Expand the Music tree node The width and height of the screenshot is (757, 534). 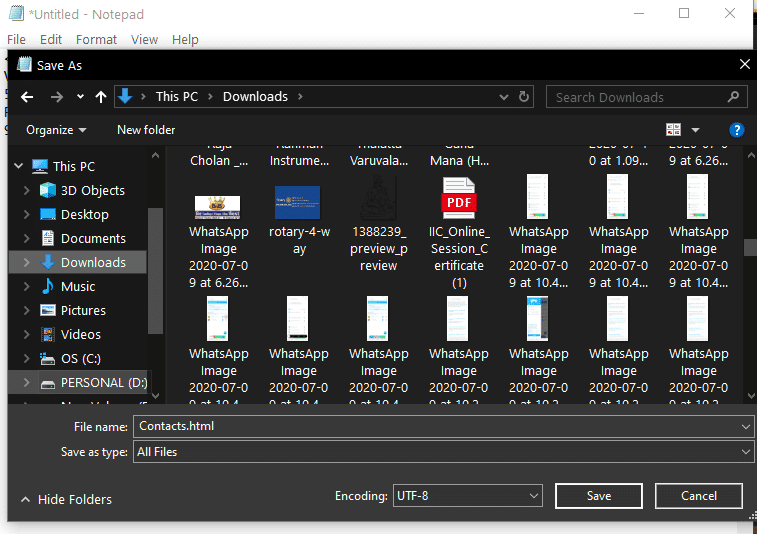coord(27,286)
